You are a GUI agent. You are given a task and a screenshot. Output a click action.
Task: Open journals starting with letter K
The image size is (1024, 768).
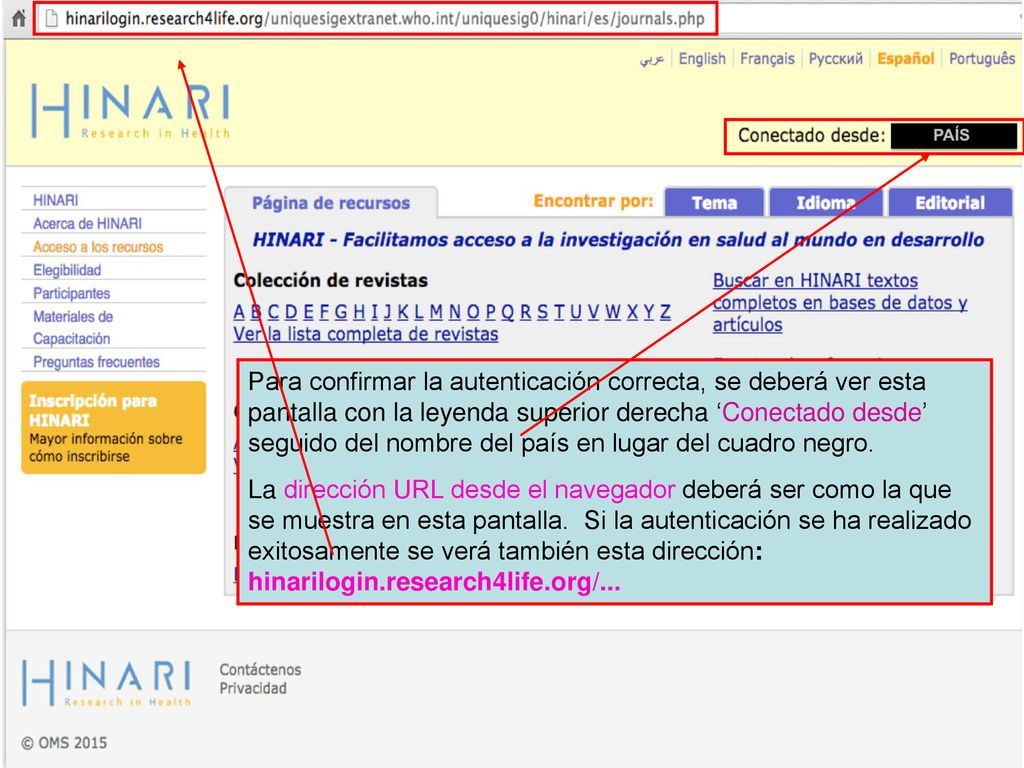403,312
